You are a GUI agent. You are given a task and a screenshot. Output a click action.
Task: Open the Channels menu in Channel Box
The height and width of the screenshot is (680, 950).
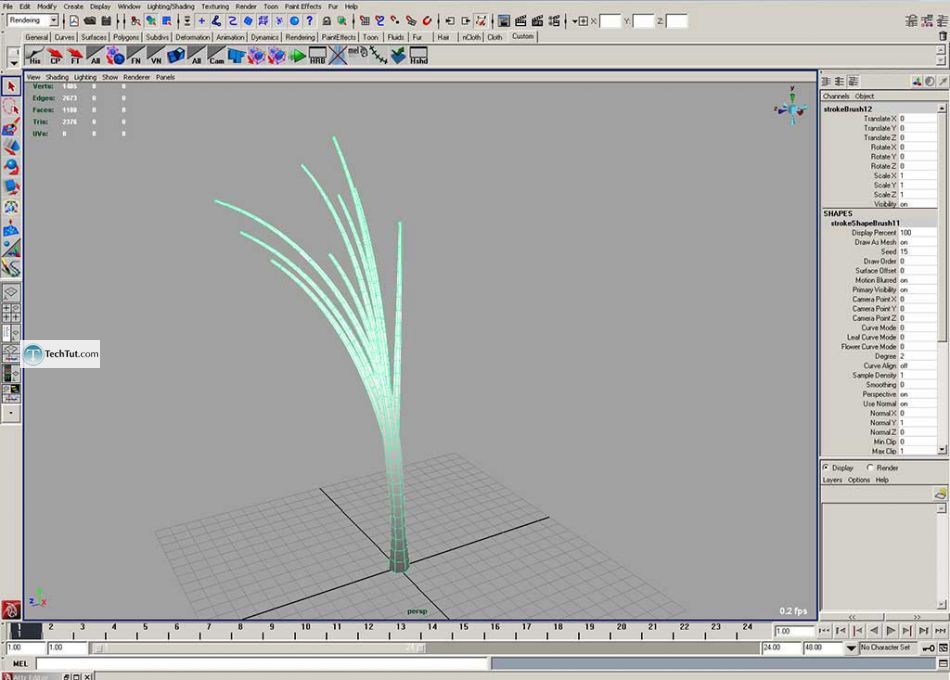(x=835, y=96)
